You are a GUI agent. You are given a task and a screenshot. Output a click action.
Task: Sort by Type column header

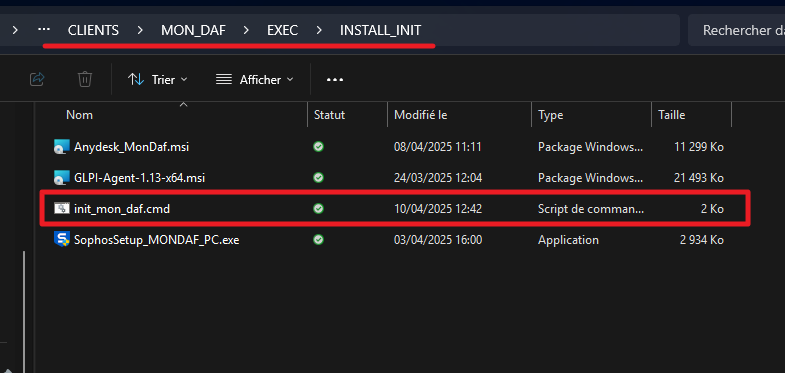point(550,115)
